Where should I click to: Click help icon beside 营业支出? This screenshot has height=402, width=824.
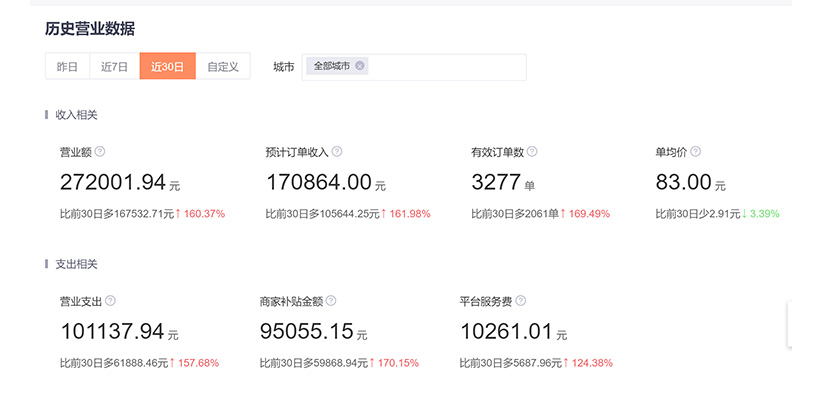tap(110, 301)
